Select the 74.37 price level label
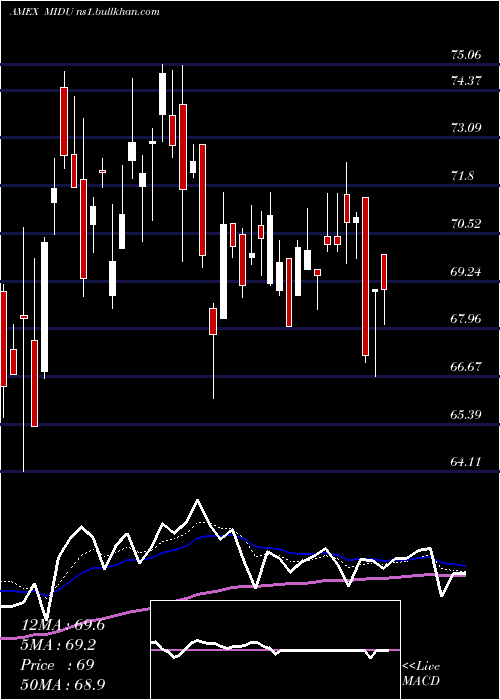 [466, 81]
